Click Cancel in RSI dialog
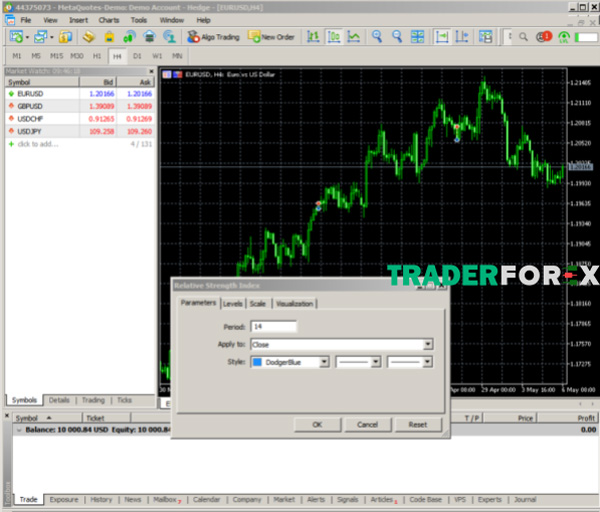Viewport: 600px width, 512px height. click(x=367, y=424)
